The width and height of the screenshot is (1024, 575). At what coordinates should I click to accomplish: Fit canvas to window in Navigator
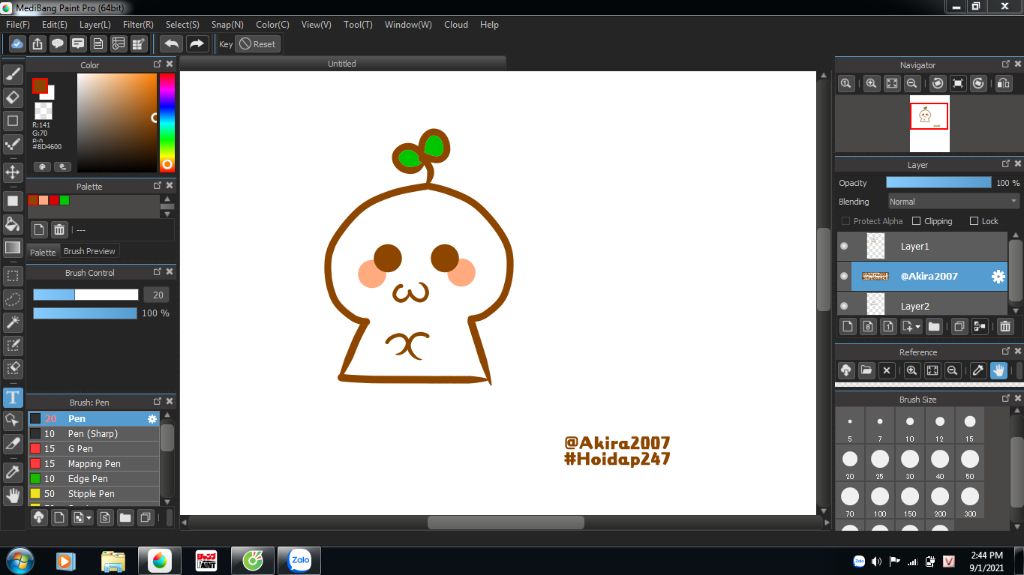(x=891, y=84)
